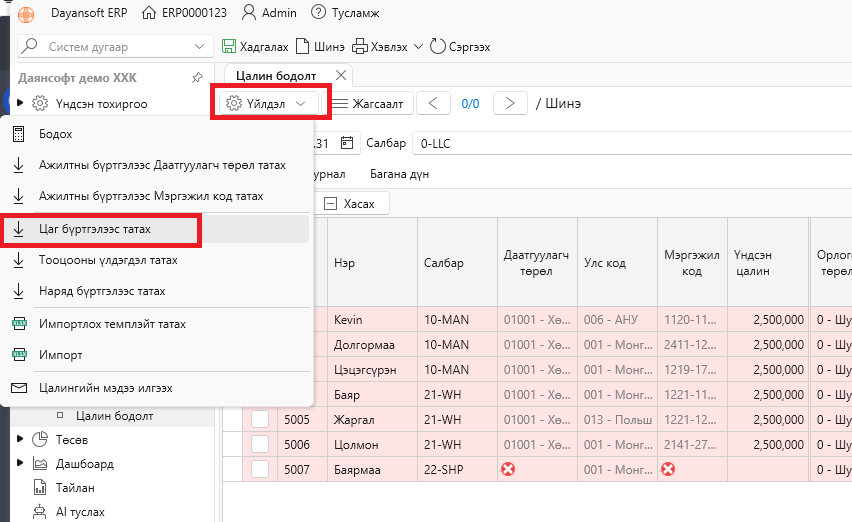Print using the Хэвлэх button
The image size is (852, 522).
[x=380, y=47]
